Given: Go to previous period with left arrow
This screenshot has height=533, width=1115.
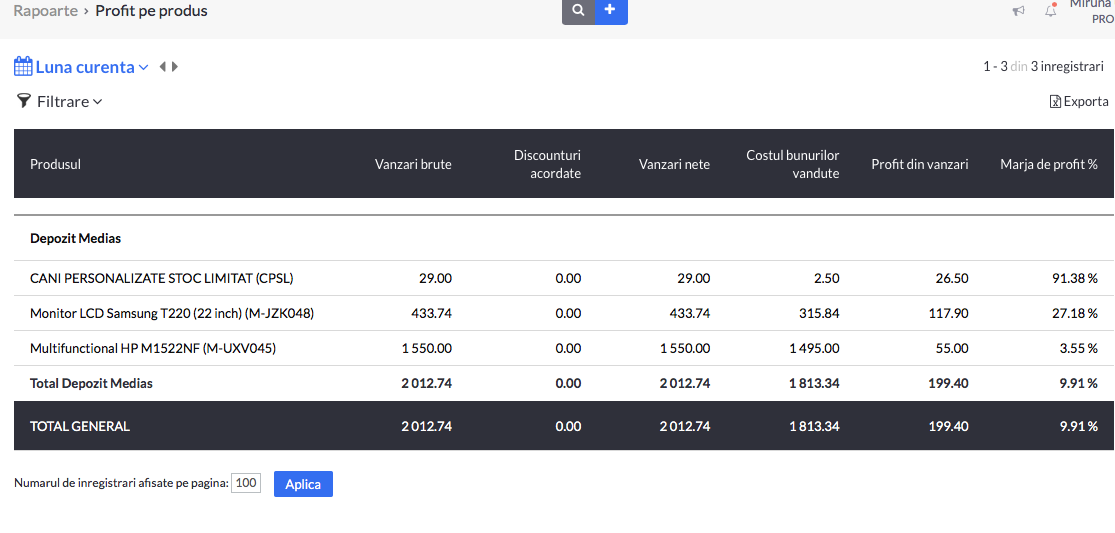Looking at the screenshot, I should (x=162, y=67).
